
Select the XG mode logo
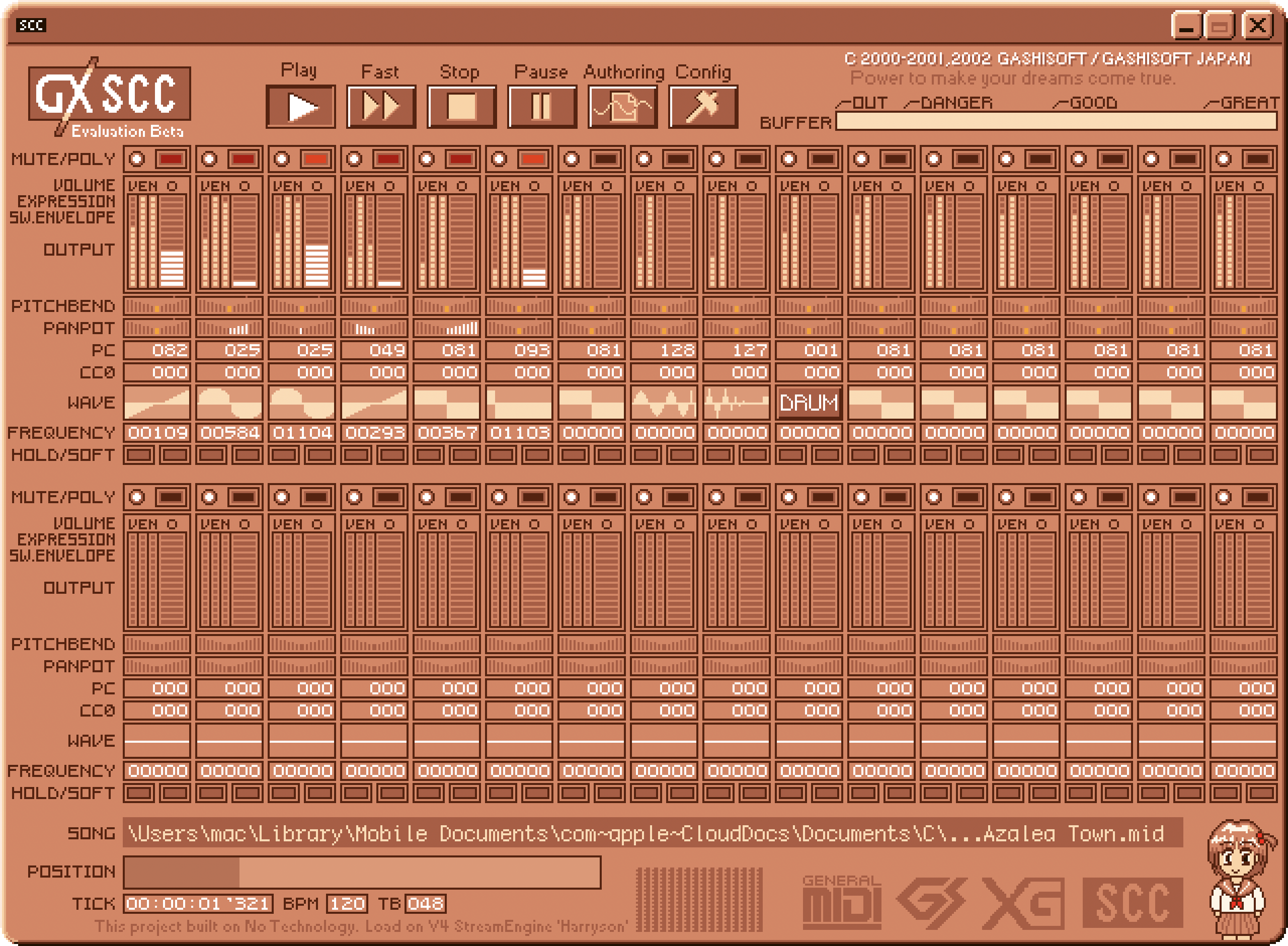pyautogui.click(x=1023, y=903)
